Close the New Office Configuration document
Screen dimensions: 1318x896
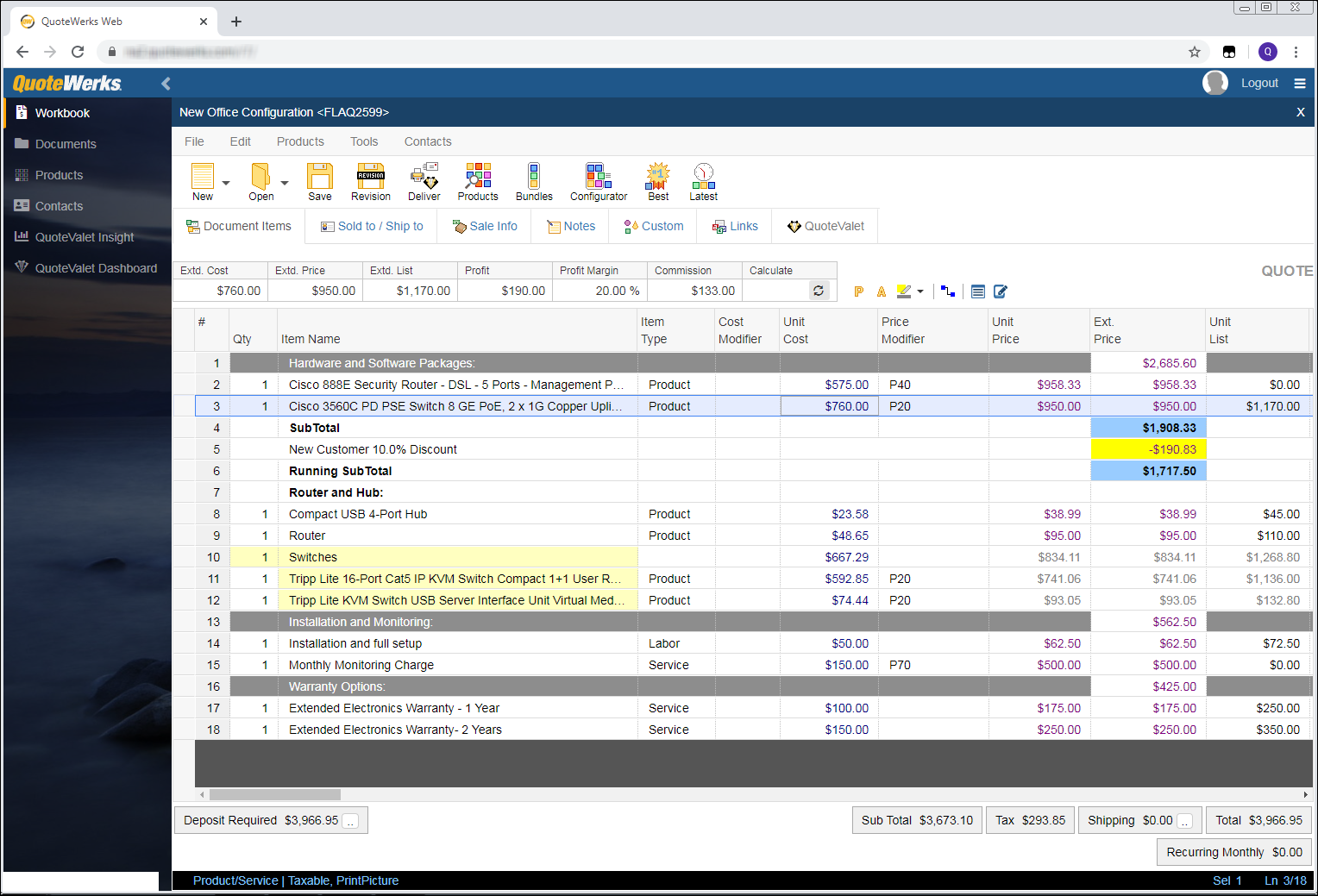coord(1301,112)
